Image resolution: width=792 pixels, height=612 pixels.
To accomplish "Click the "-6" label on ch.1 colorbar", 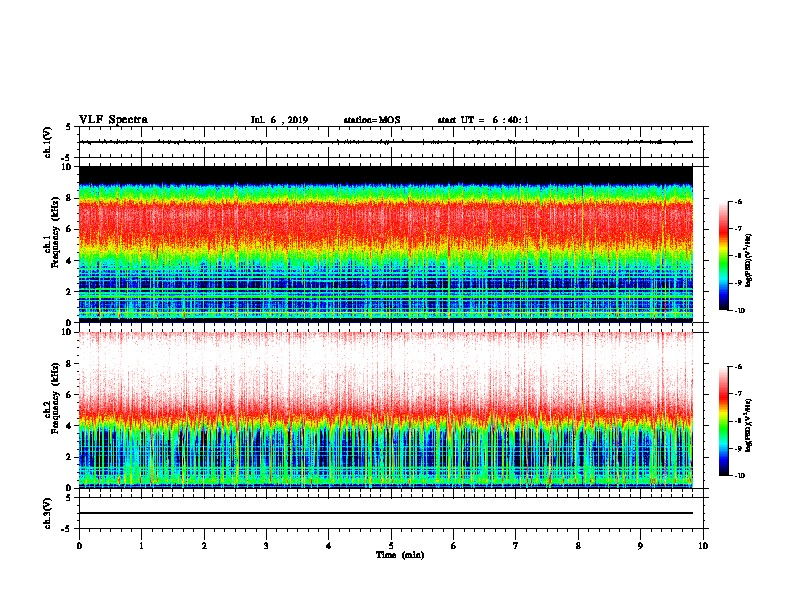I will coord(738,202).
